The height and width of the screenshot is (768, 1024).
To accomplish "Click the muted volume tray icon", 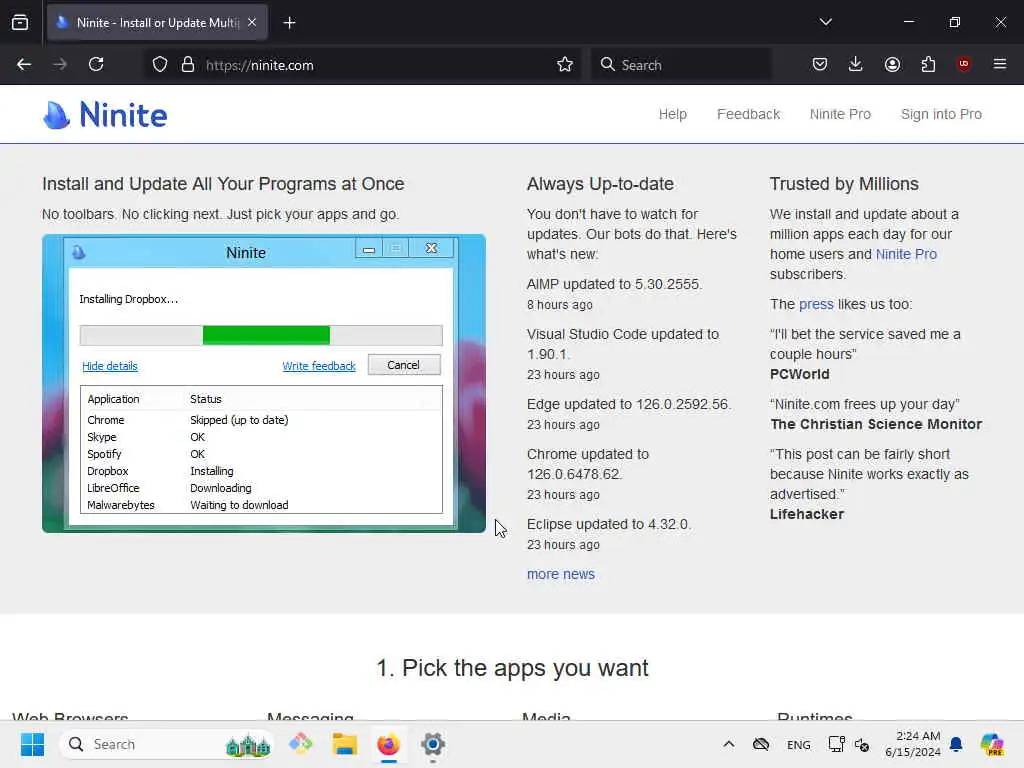I will tap(862, 744).
